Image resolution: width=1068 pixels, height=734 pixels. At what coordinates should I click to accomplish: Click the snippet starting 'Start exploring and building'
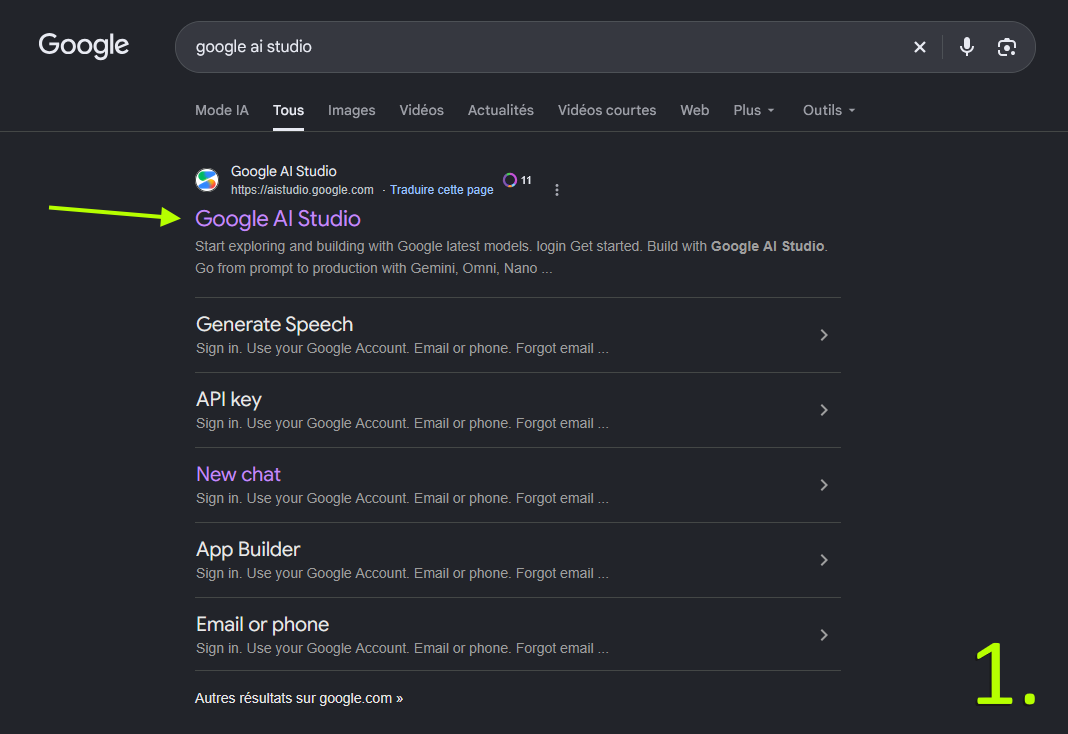click(x=511, y=257)
